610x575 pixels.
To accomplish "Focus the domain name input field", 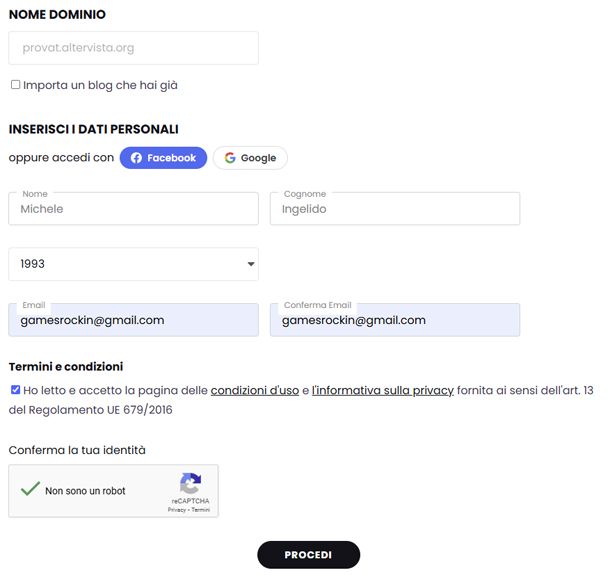I will click(x=133, y=47).
